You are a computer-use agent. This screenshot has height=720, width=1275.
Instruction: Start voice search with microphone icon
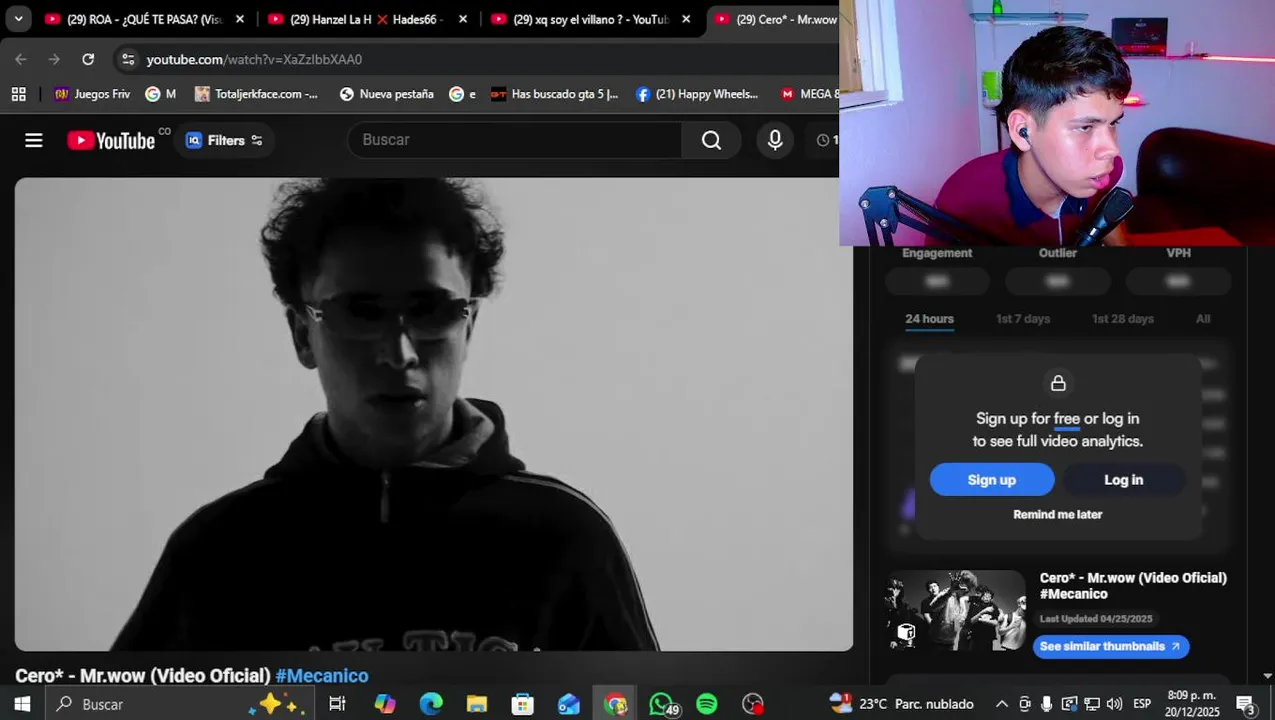tap(775, 140)
